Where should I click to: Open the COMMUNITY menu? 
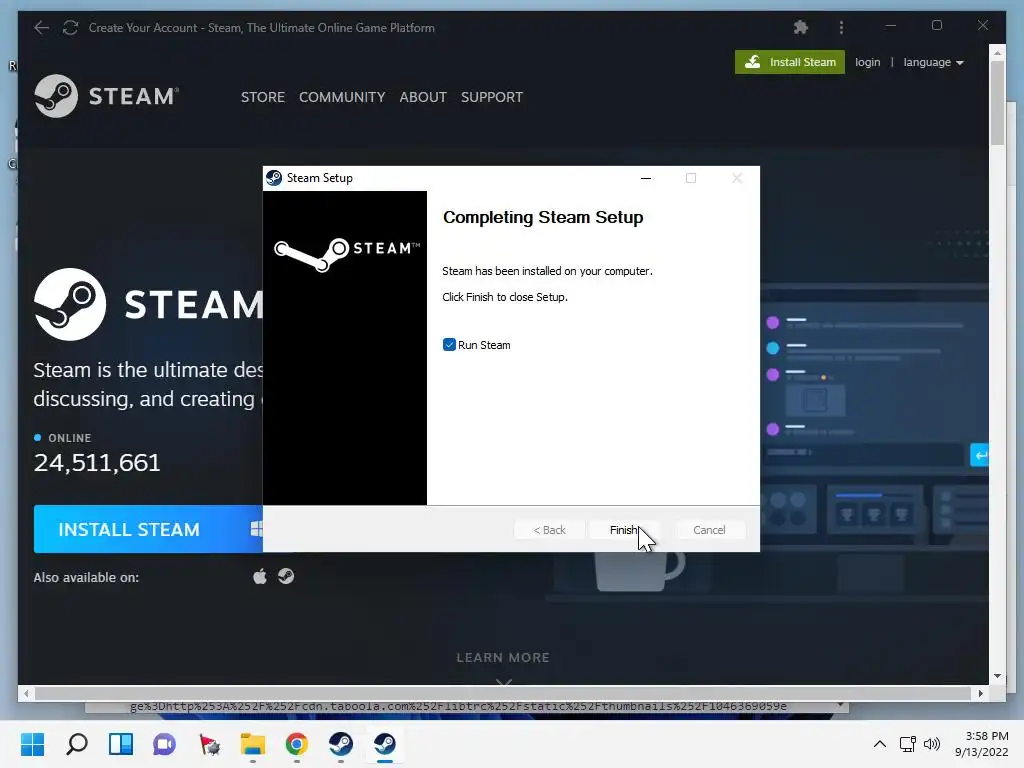(342, 97)
